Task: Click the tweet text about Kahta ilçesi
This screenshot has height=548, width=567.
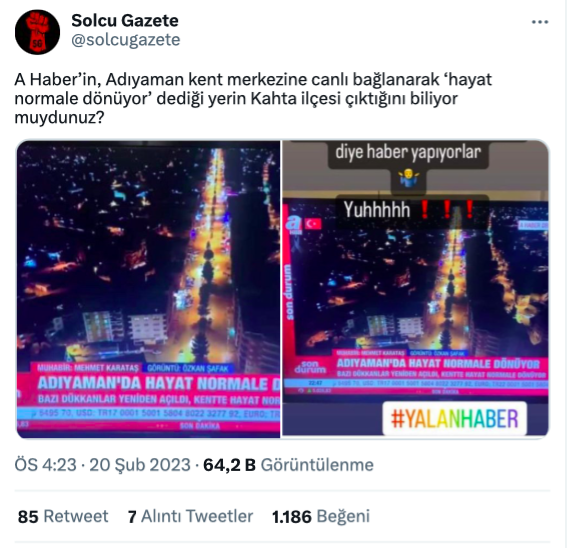Action: [253, 98]
